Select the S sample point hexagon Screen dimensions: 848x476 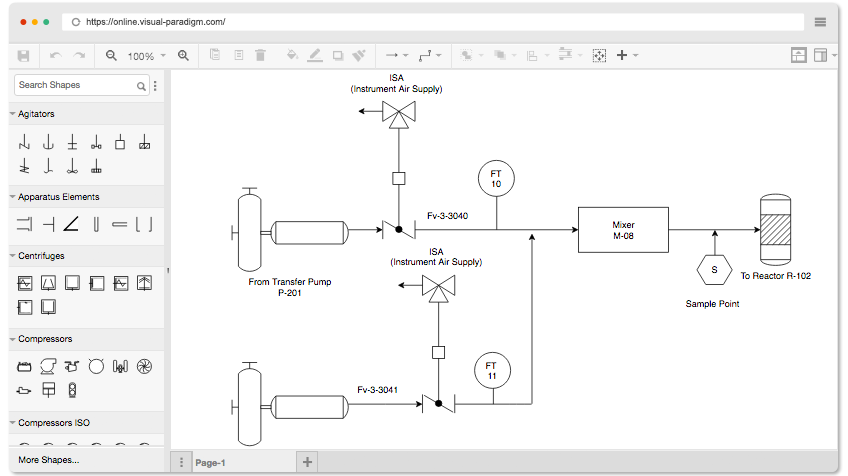point(714,269)
